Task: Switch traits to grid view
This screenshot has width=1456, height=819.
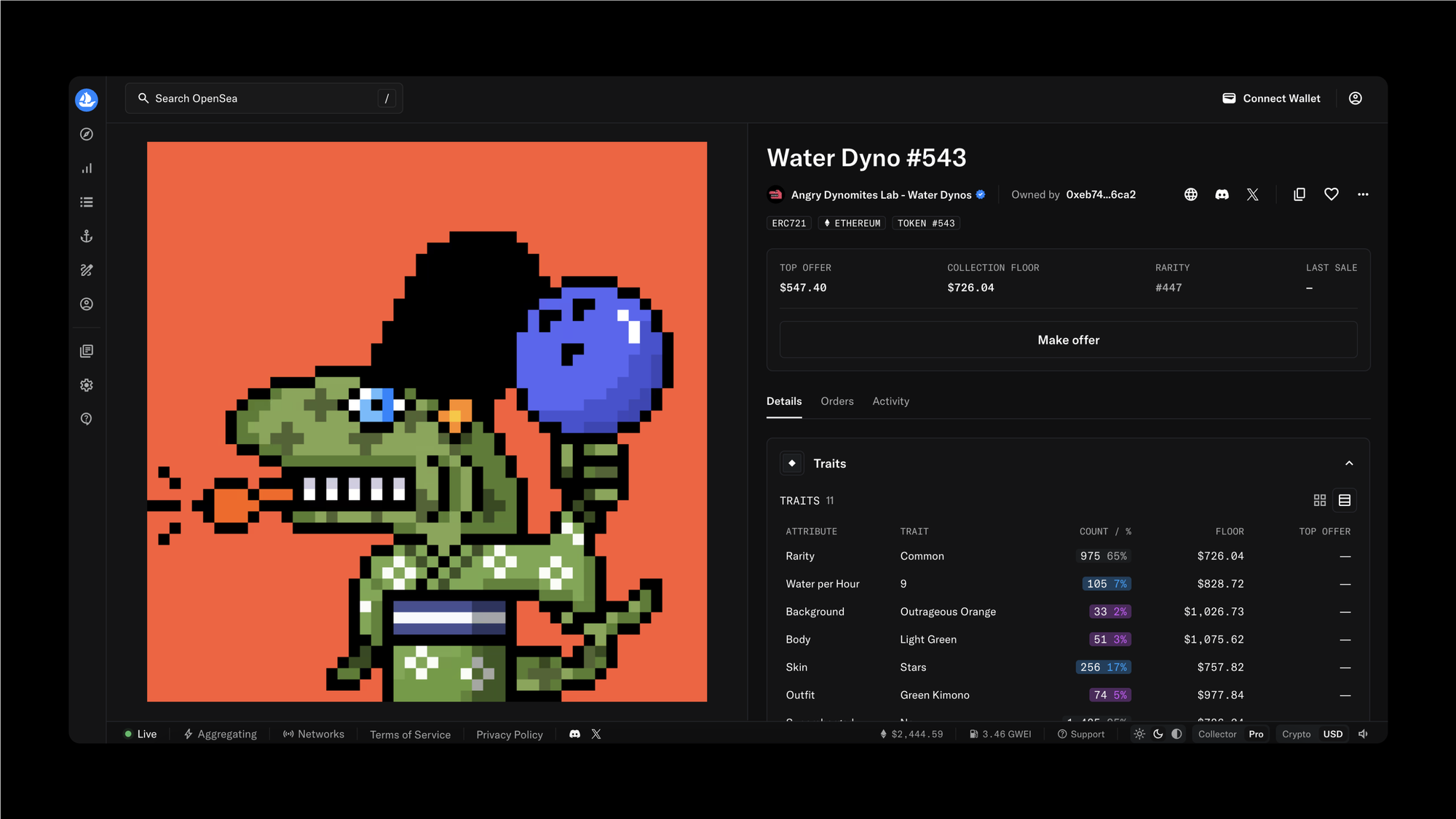Action: coord(1320,500)
